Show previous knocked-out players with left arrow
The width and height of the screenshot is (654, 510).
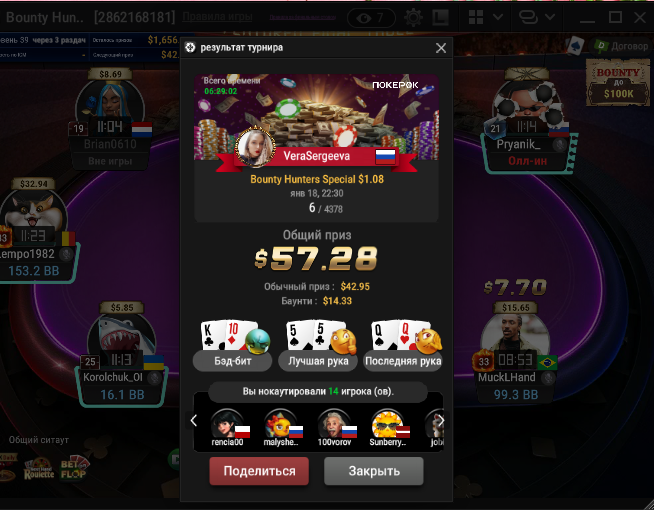tap(194, 420)
